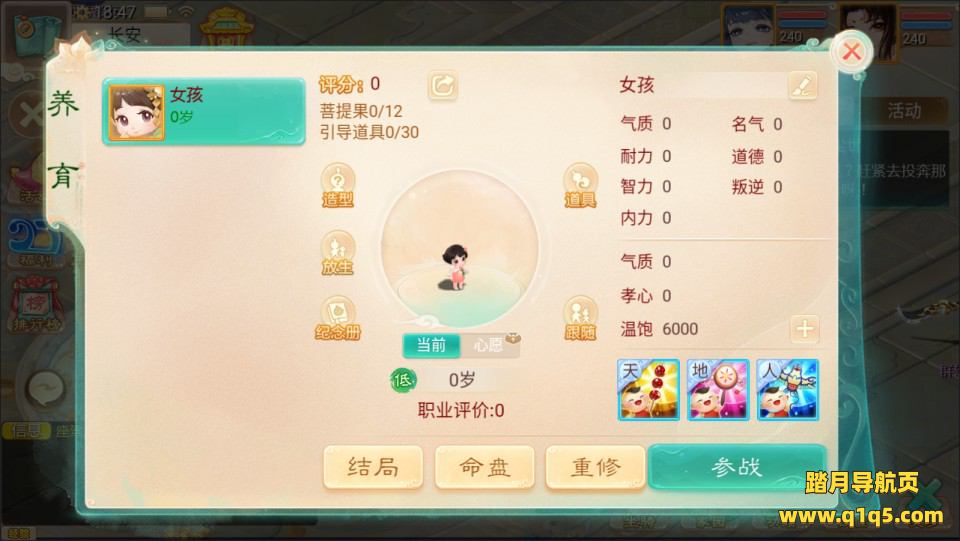This screenshot has width=960, height=541.
Task: Click the 命盘 button
Action: [x=484, y=467]
